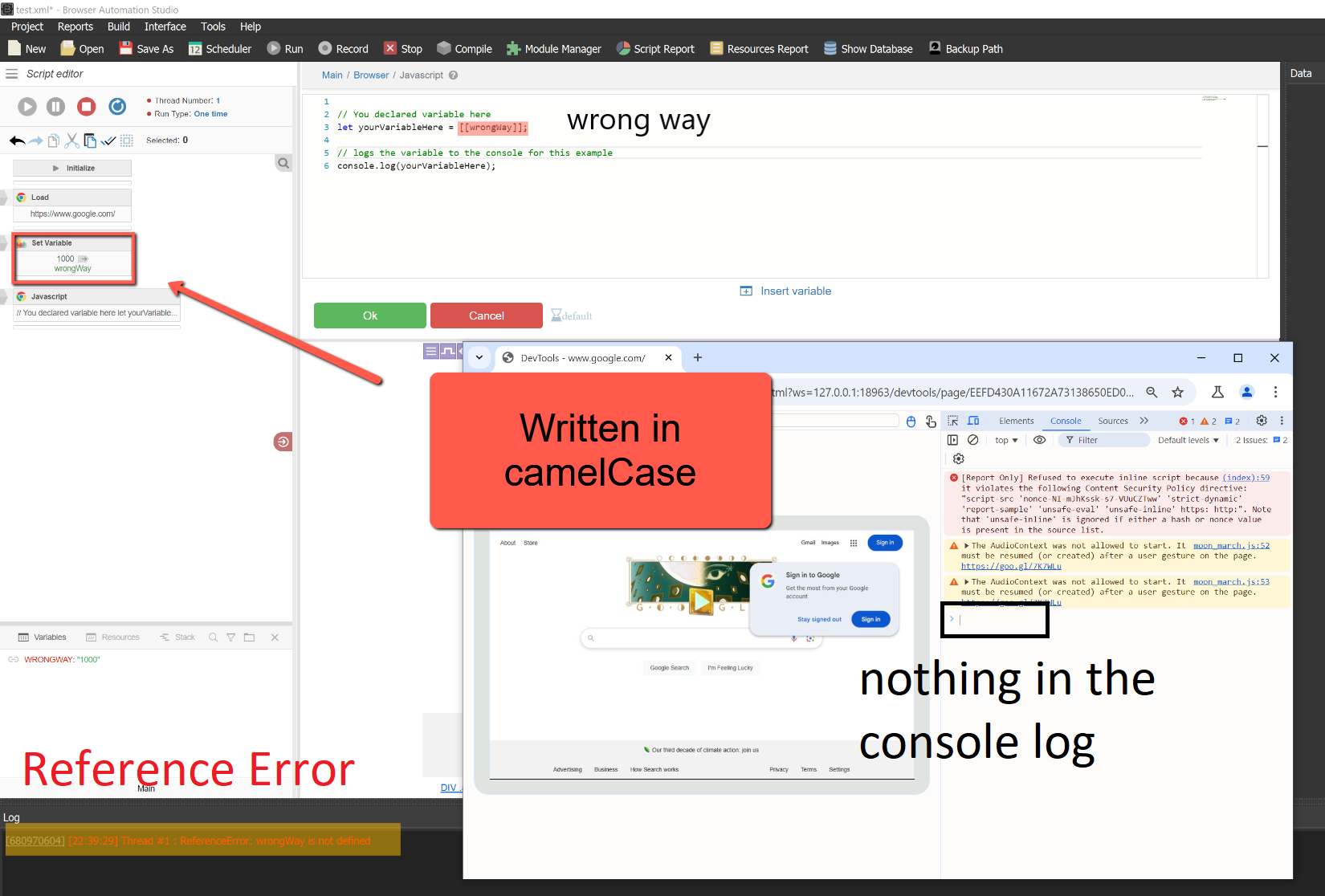This screenshot has width=1325, height=896.
Task: Click the Undo arrow in script editor
Action: [17, 141]
